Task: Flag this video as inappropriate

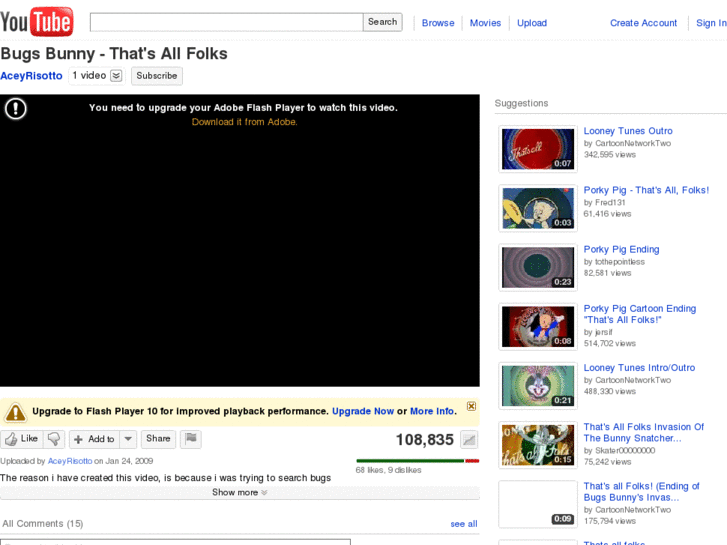Action: [191, 438]
